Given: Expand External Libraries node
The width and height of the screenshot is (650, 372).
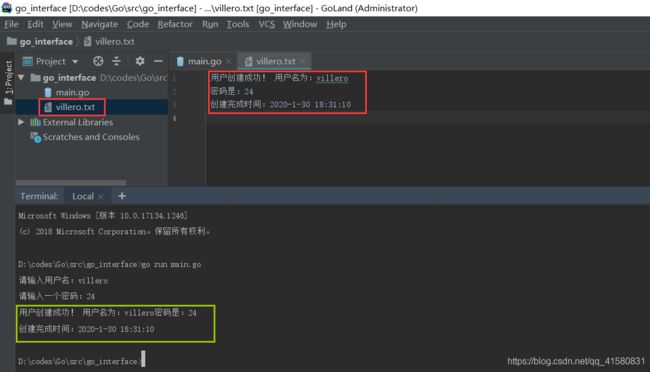Looking at the screenshot, I should [x=21, y=122].
